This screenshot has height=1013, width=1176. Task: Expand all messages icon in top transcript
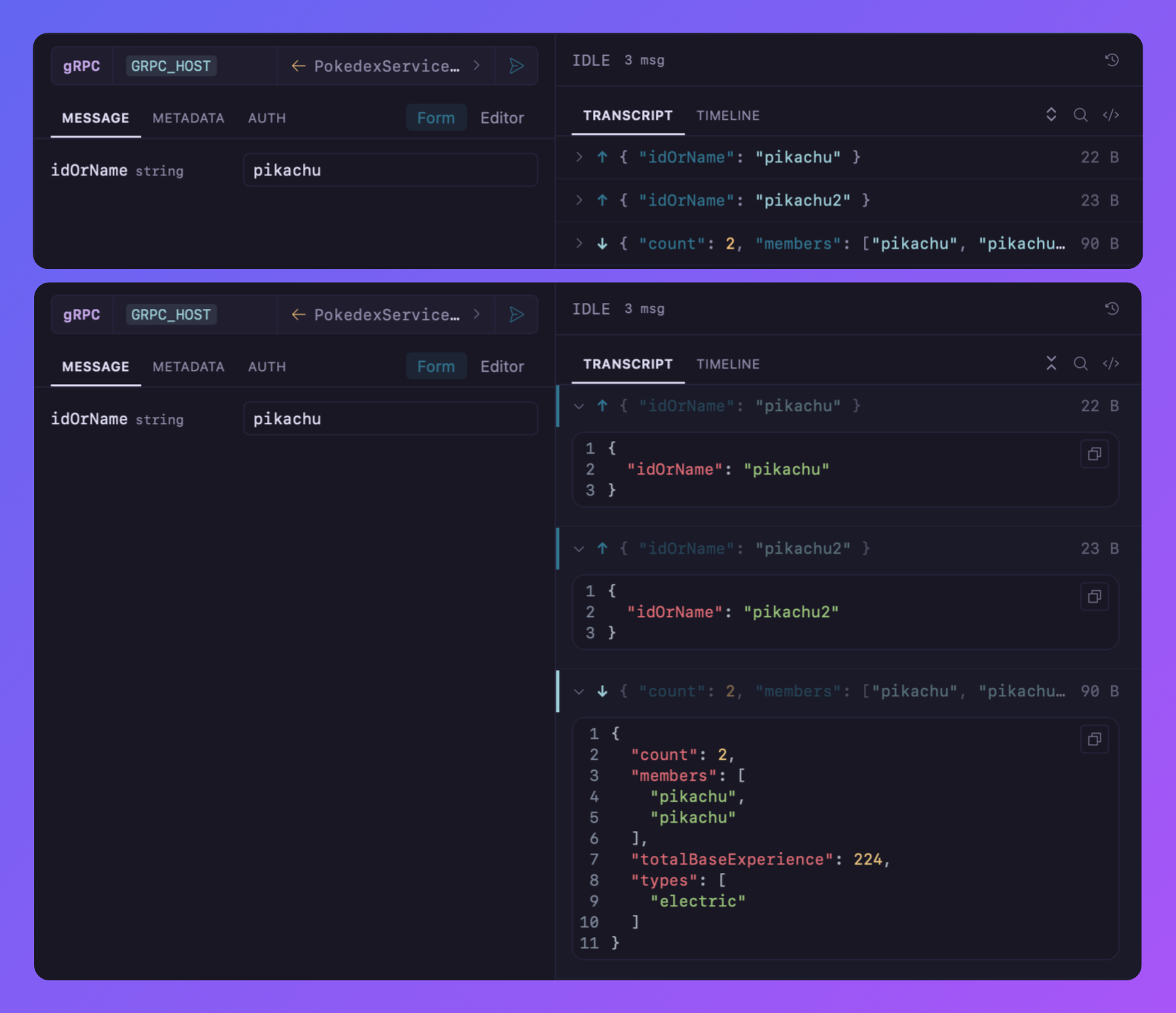tap(1051, 115)
